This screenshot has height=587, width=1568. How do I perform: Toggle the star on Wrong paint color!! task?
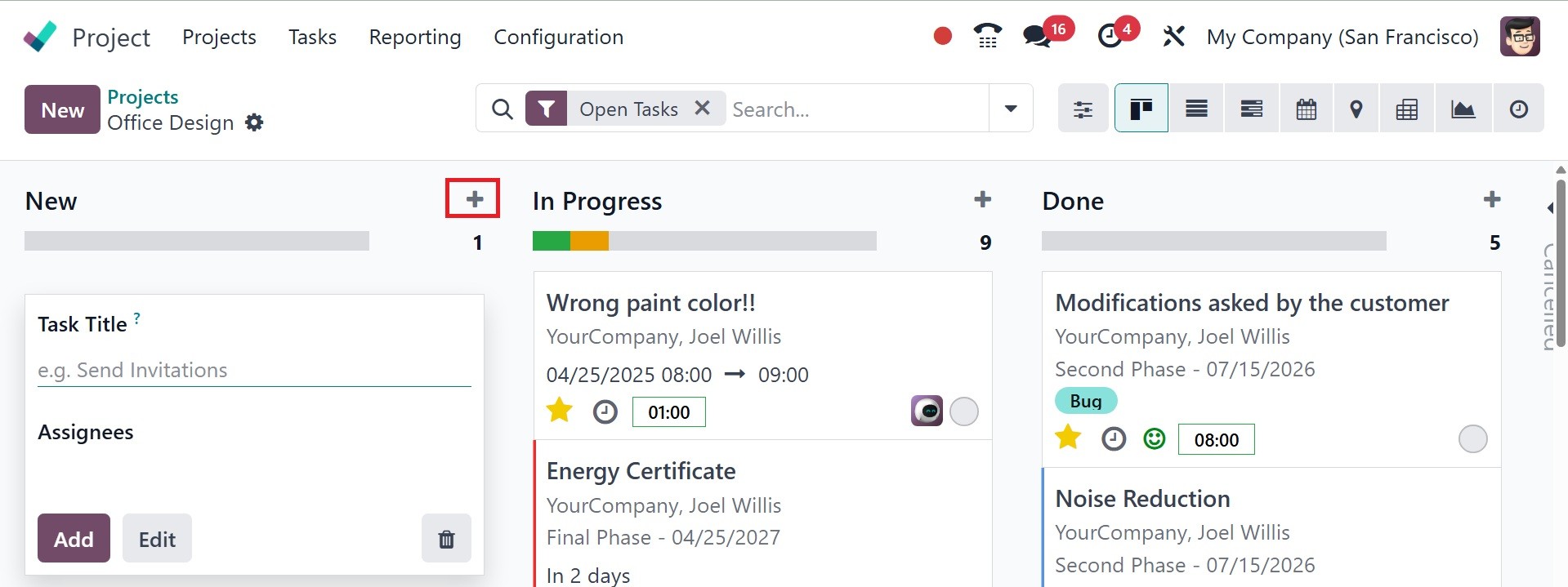click(x=560, y=410)
